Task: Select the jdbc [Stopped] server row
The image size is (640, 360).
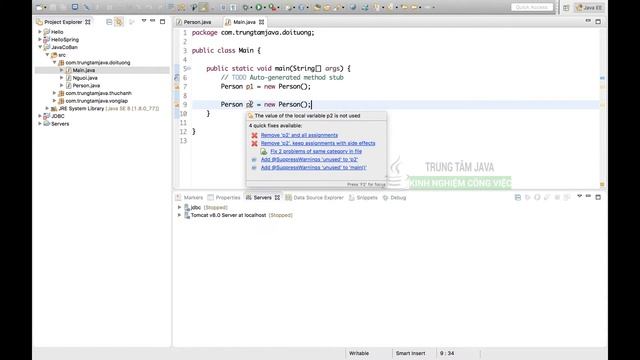Action: pos(205,207)
